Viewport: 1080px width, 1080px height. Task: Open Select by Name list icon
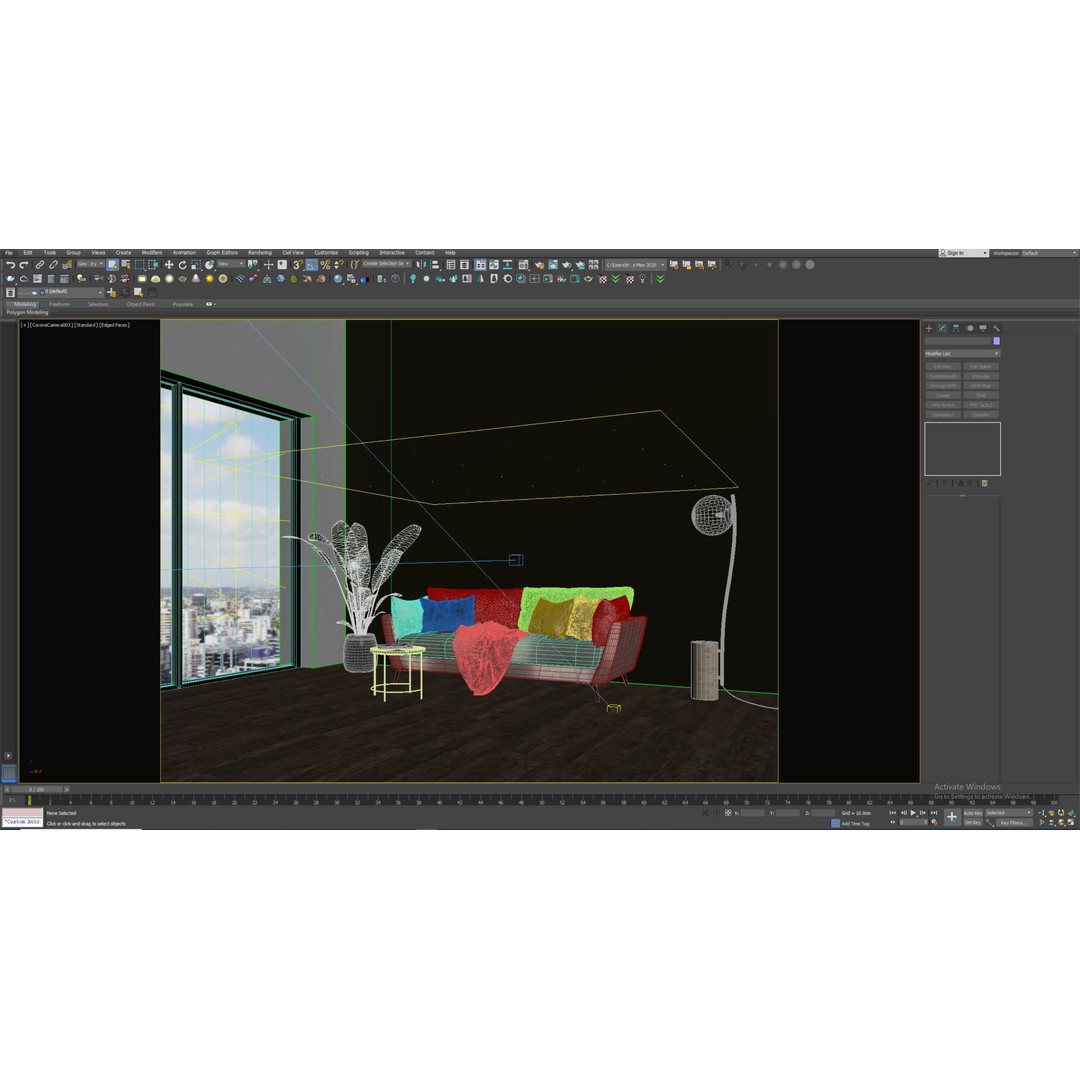pos(125,264)
